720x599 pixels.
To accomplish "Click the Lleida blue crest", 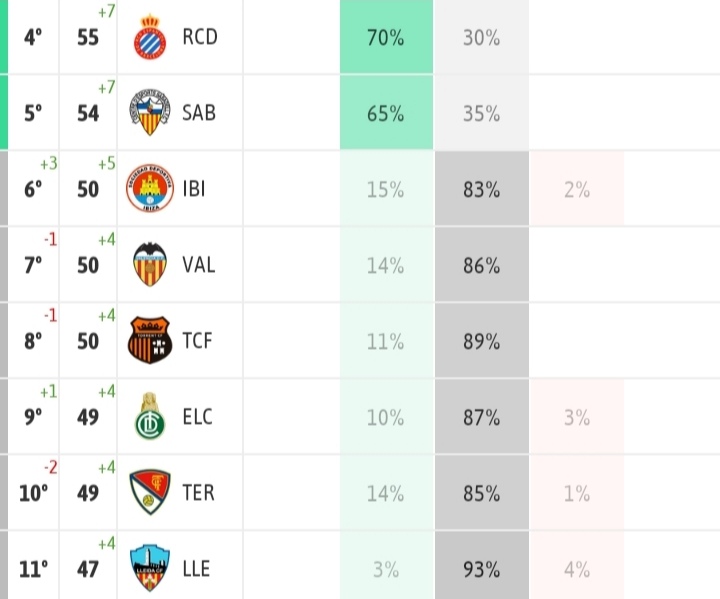I will [x=150, y=568].
